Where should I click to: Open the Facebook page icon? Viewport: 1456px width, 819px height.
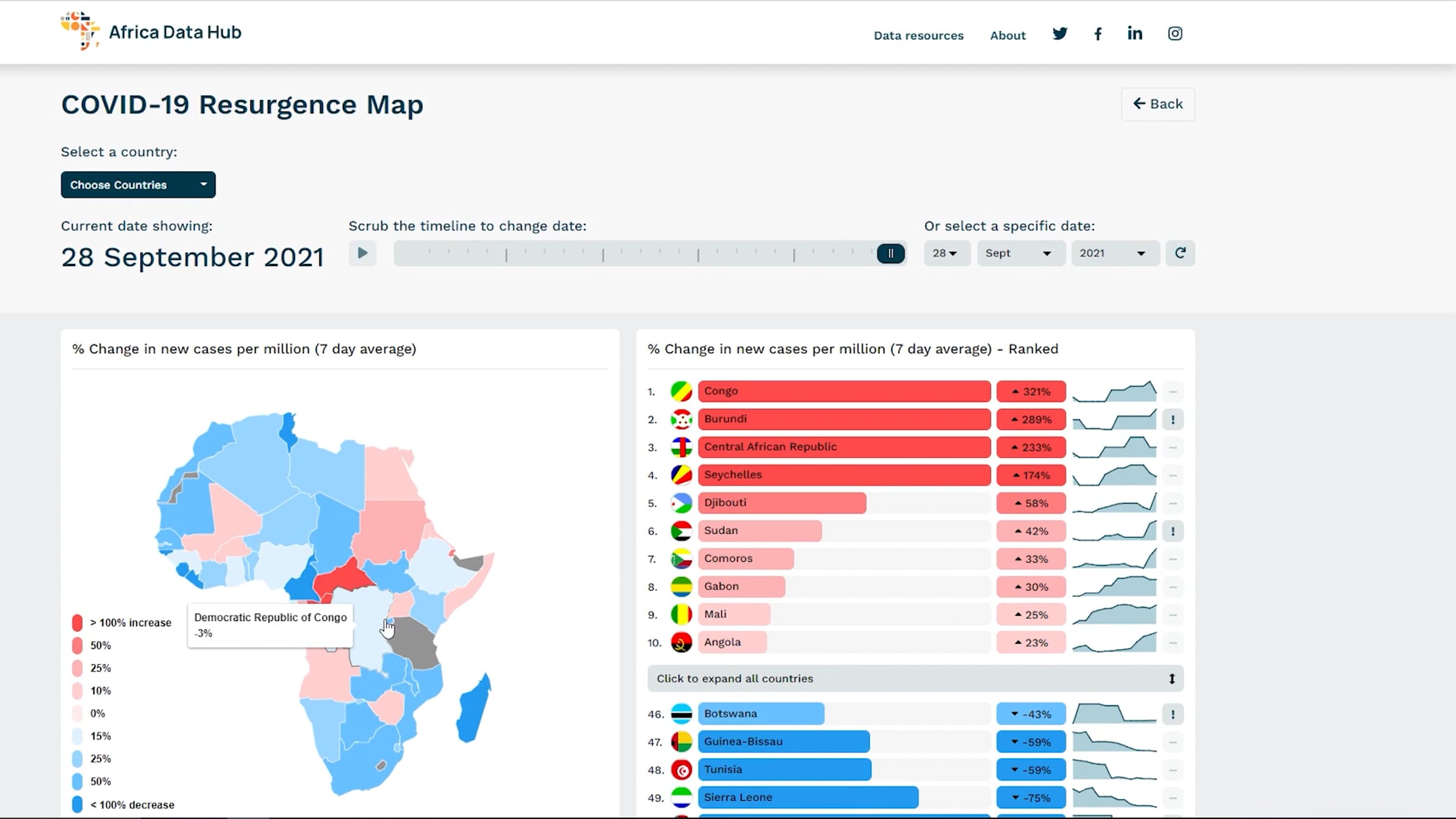(x=1097, y=34)
